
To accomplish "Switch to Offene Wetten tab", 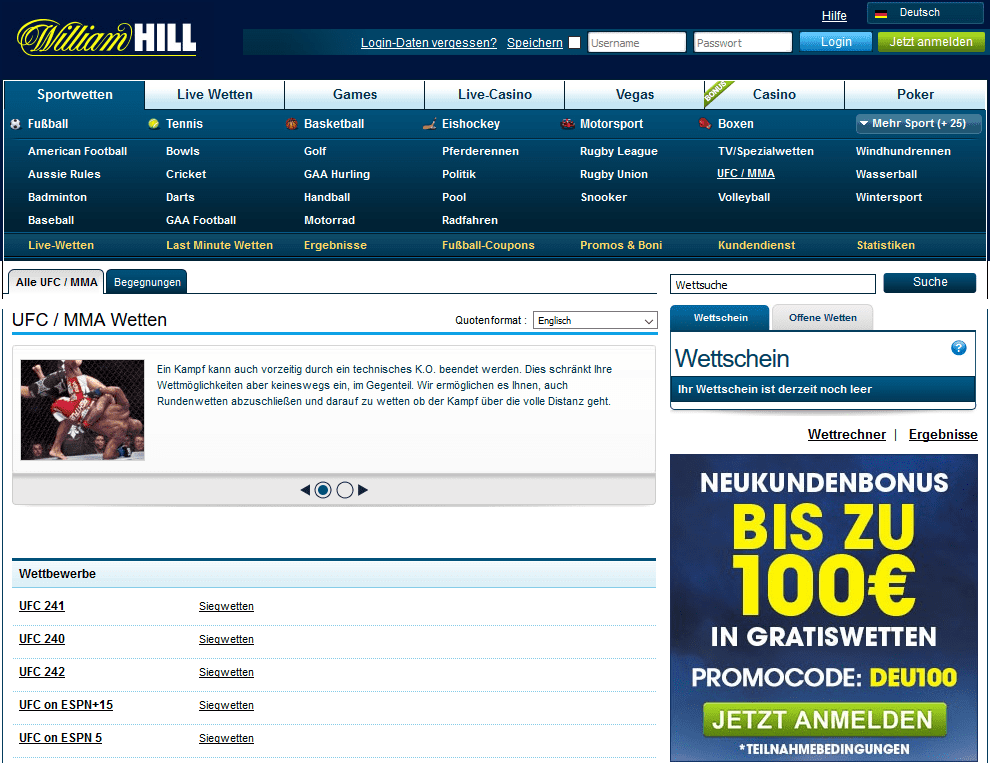I will point(823,318).
